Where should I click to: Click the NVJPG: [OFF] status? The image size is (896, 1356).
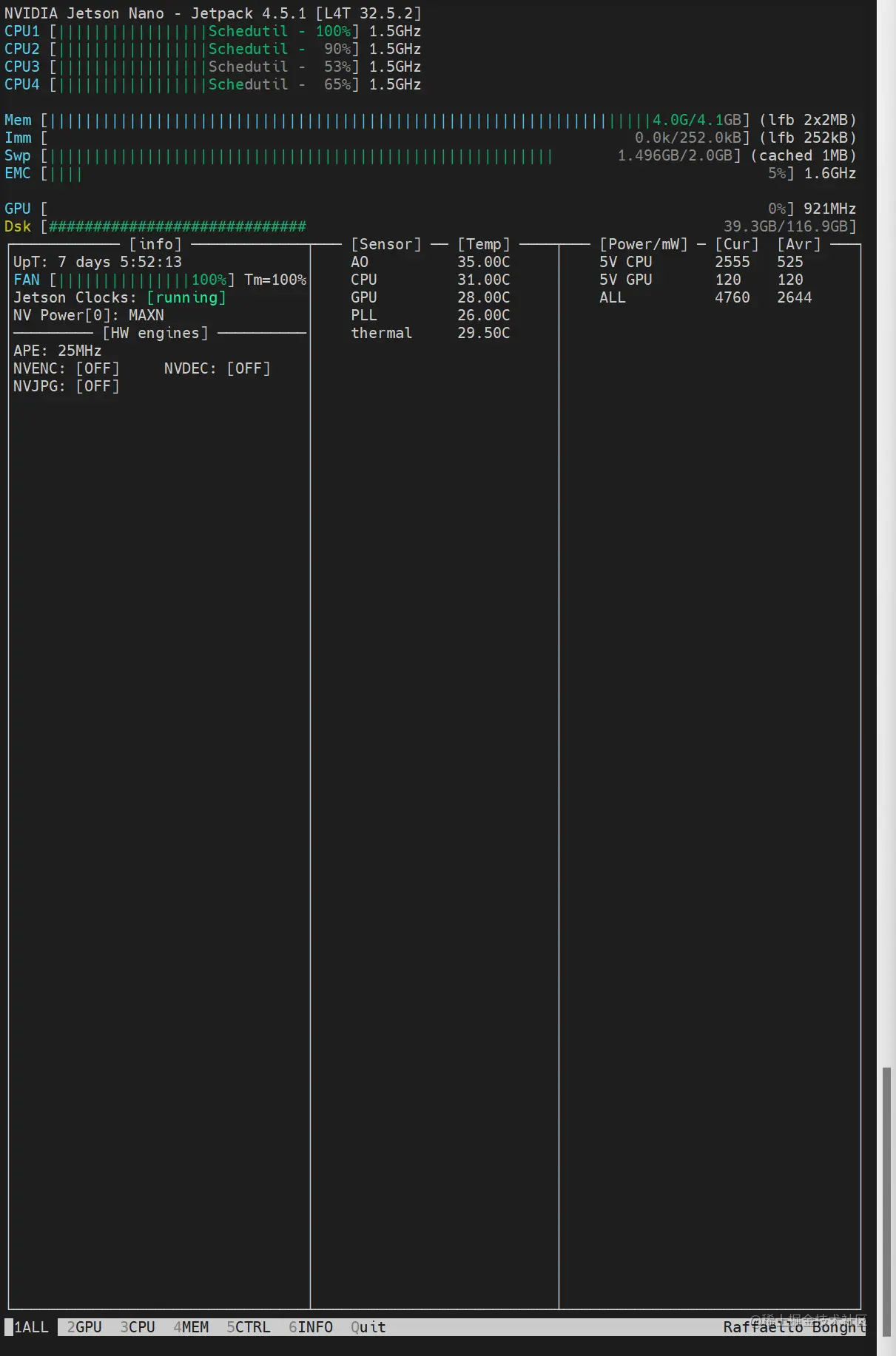click(67, 386)
